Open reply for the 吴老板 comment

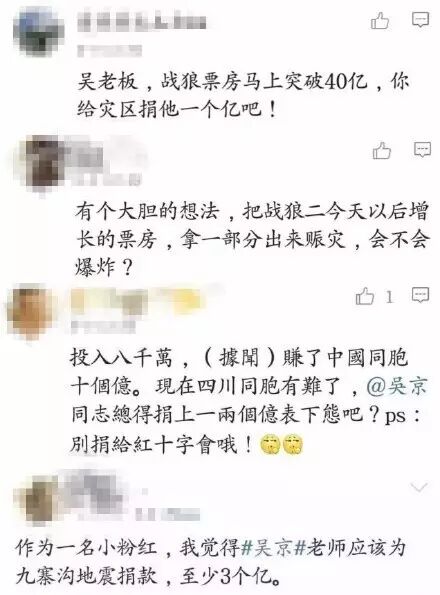pyautogui.click(x=421, y=19)
